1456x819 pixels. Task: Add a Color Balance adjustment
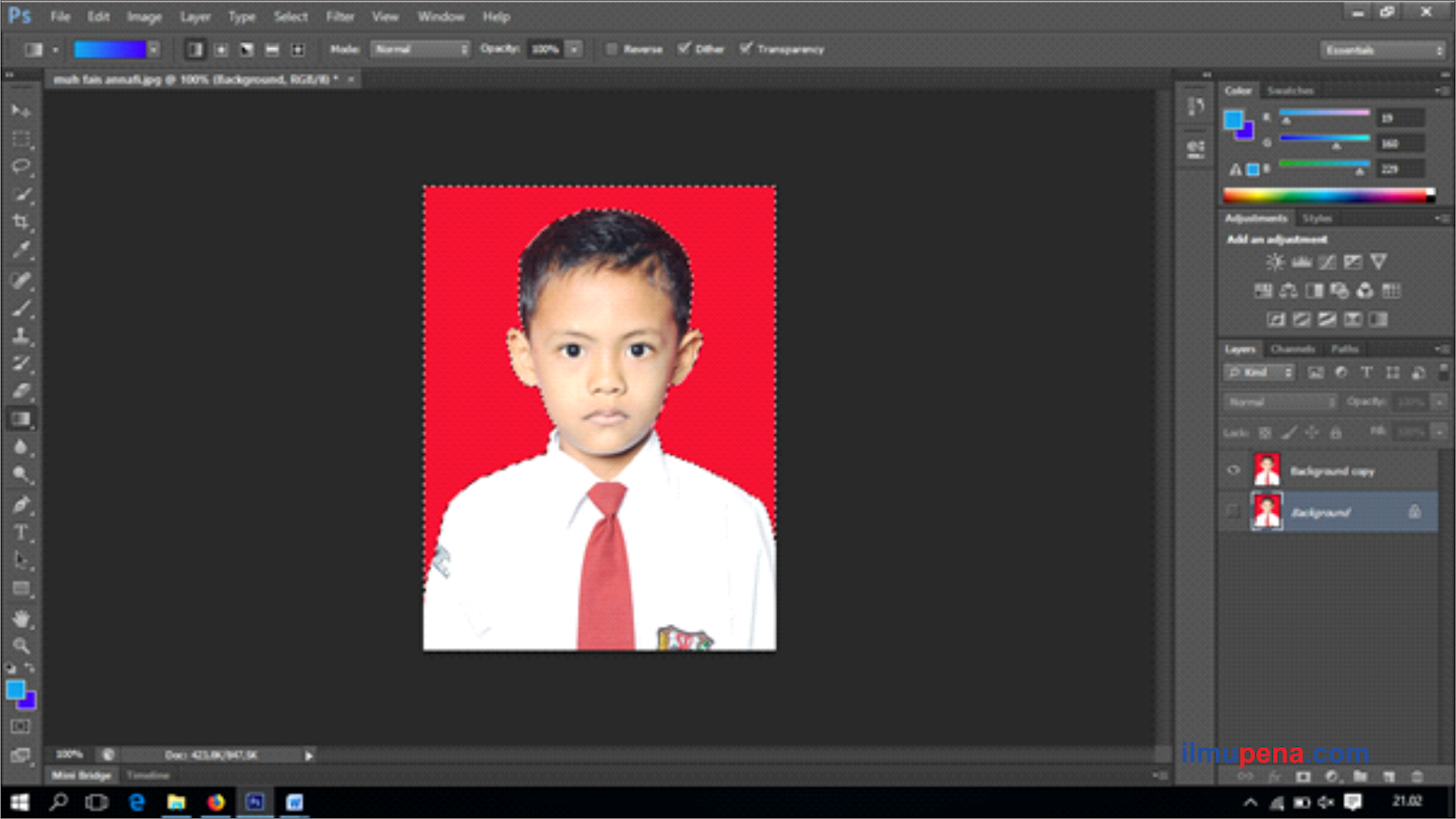pos(1289,291)
